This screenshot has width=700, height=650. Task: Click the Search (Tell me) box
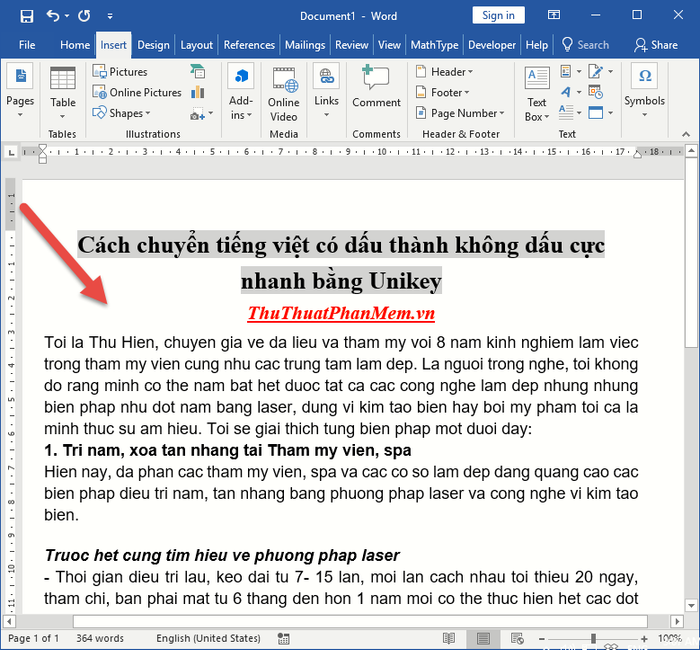coord(585,45)
